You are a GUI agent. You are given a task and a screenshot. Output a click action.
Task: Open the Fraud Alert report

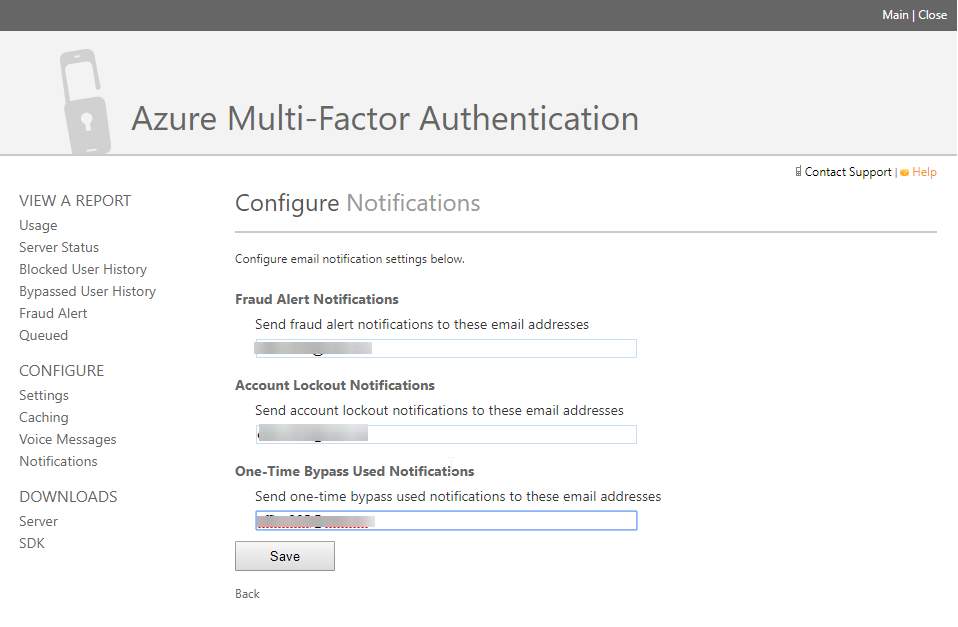53,313
